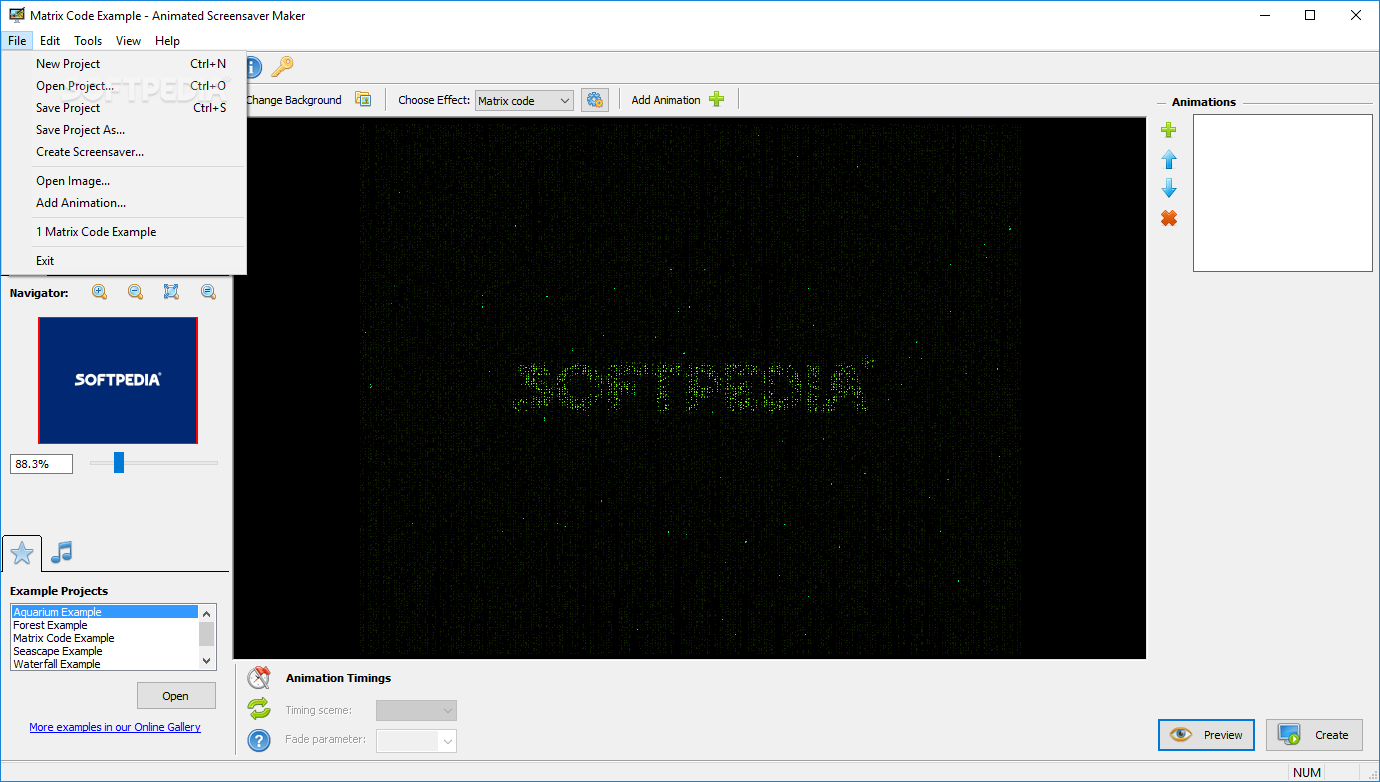Click example list scrollbar up arrow
This screenshot has width=1380, height=782.
pos(207,613)
